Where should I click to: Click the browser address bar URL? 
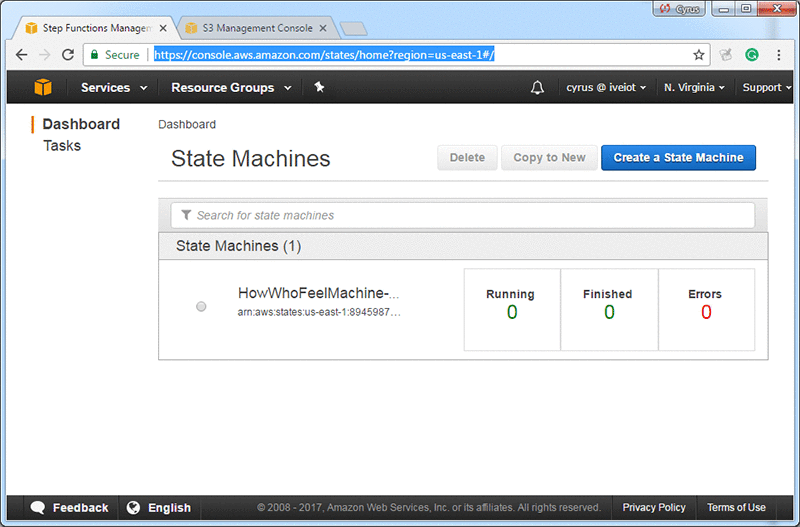[324, 55]
